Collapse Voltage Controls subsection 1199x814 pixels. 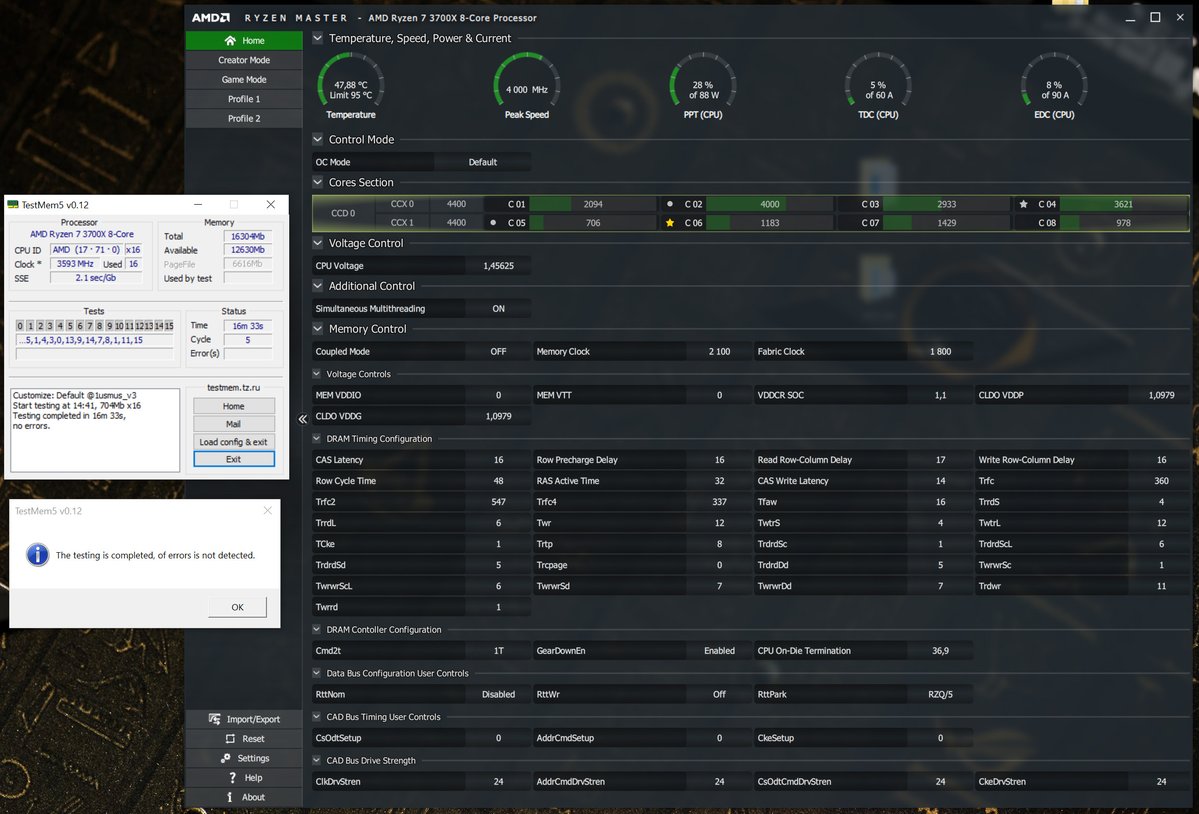pos(317,374)
